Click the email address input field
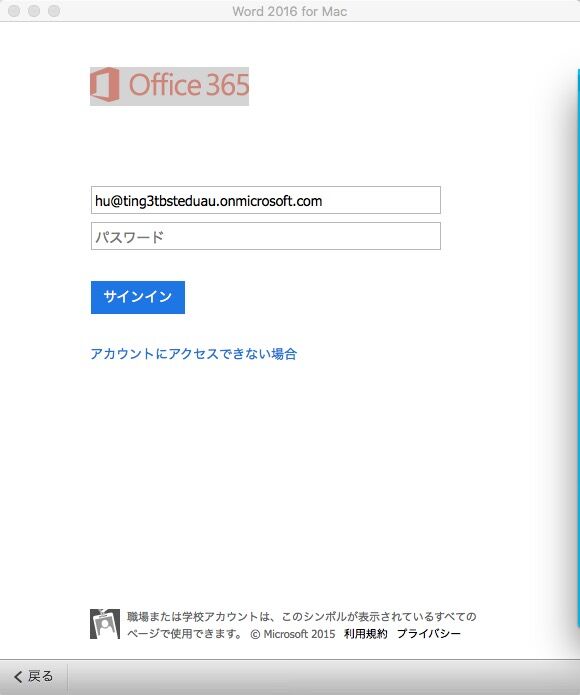Screen dimensions: 580x695 point(265,200)
